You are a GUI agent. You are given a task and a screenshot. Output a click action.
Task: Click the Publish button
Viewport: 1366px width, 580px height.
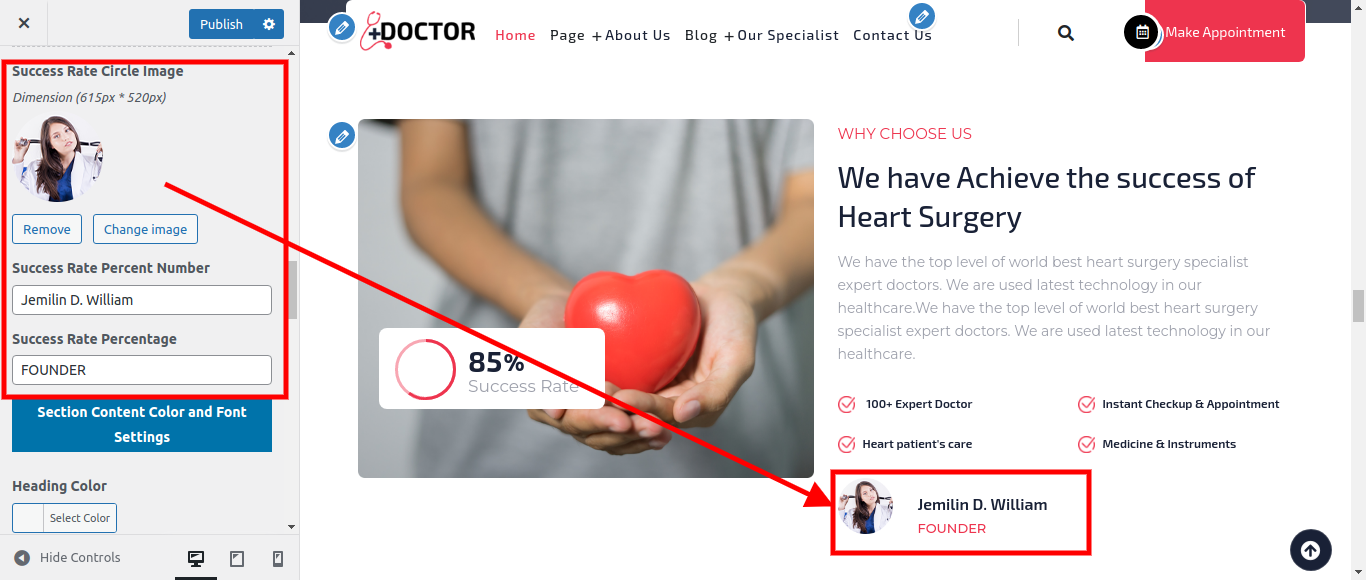click(221, 24)
